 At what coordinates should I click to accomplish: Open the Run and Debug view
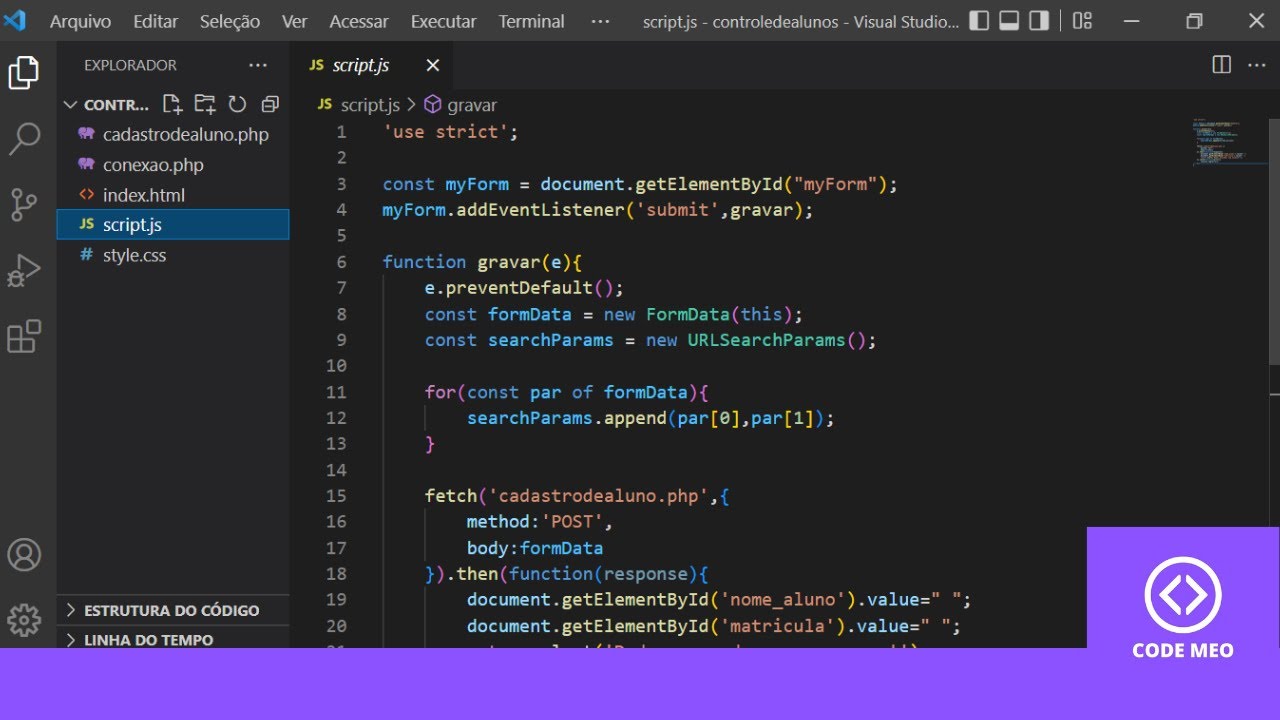click(x=24, y=271)
